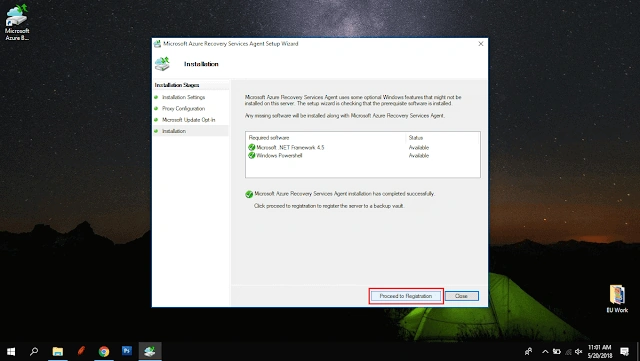Show hidden system tray icons
The width and height of the screenshot is (640, 361).
click(545, 351)
